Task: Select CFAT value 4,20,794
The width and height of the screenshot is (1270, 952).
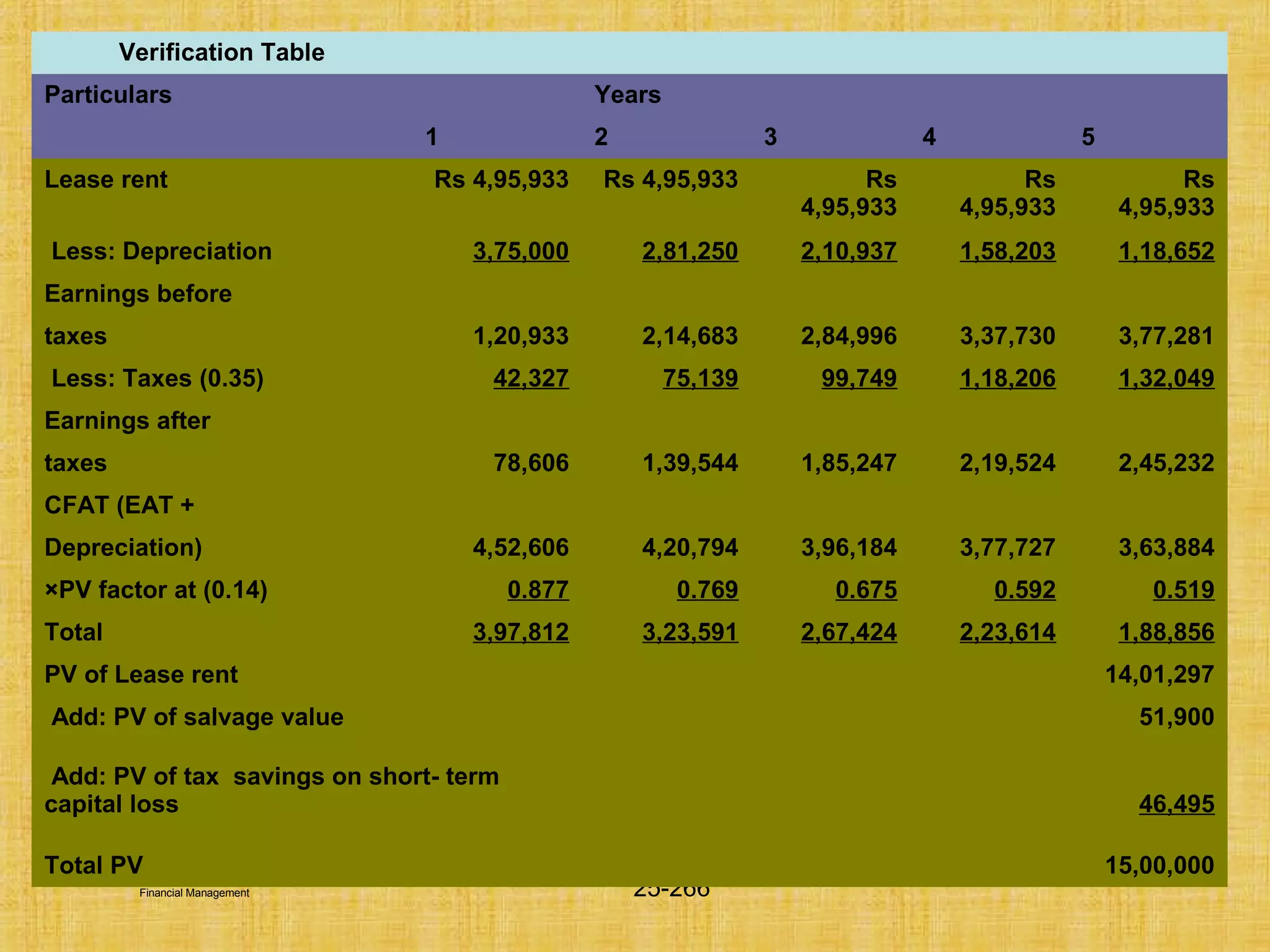Action: (690, 547)
